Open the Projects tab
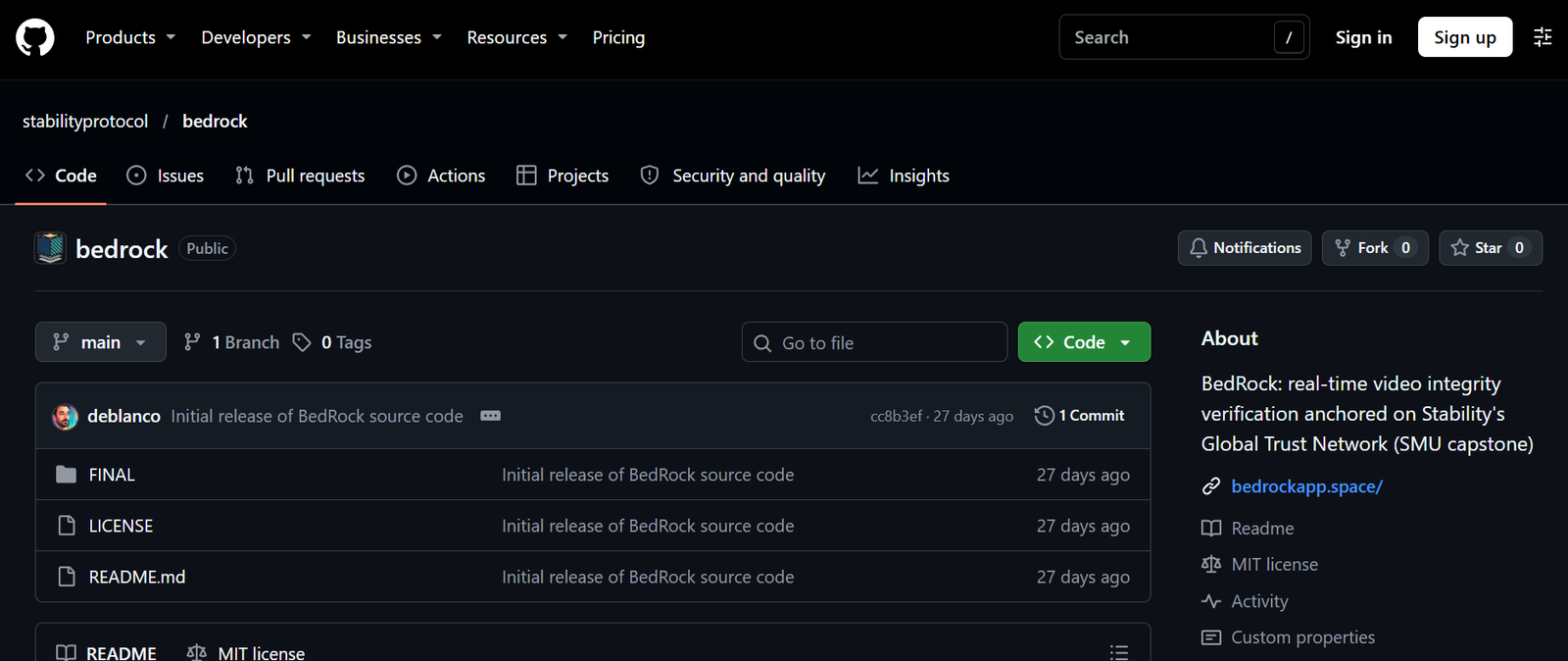1568x661 pixels. click(563, 176)
